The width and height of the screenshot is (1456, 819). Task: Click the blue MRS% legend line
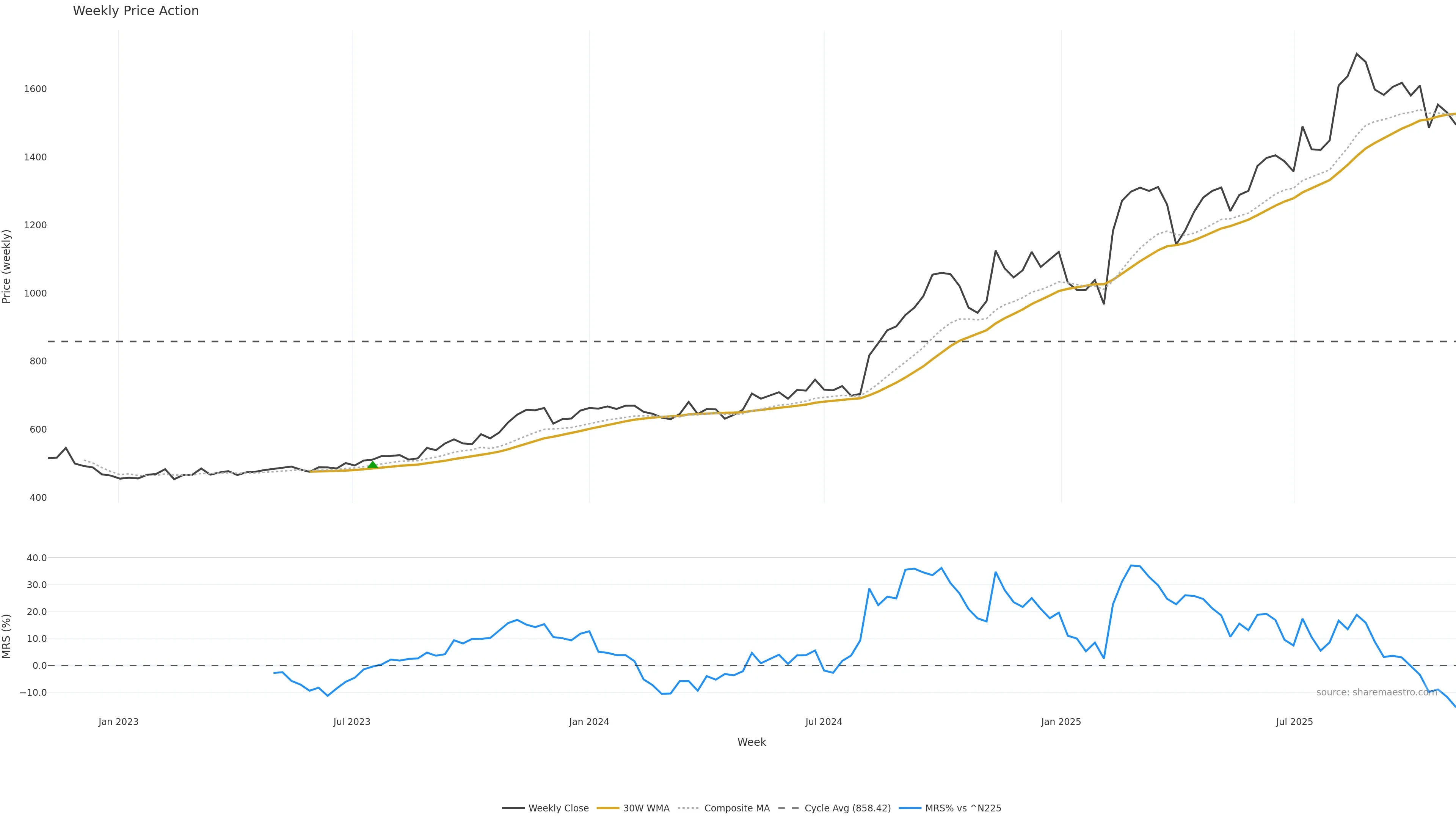(910, 808)
